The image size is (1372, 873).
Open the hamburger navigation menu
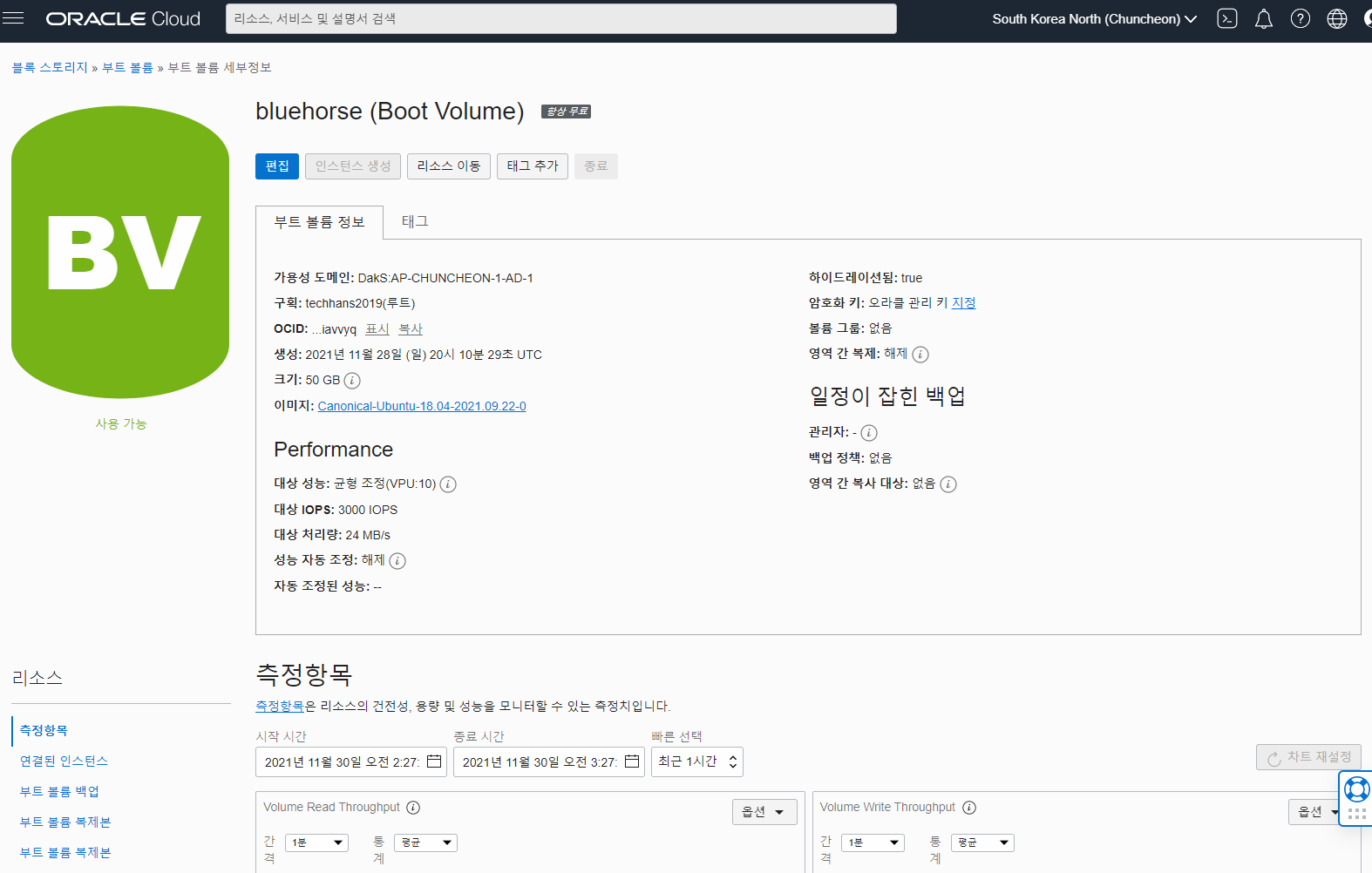[x=13, y=17]
